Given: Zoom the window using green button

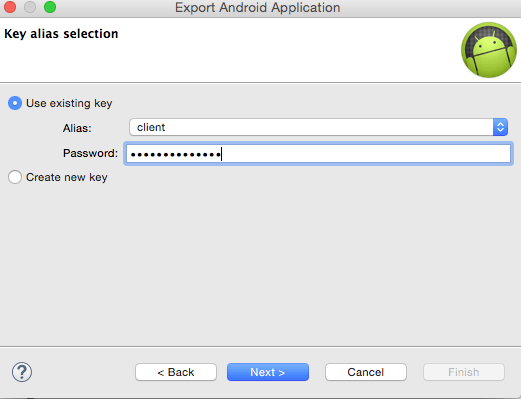Looking at the screenshot, I should tap(50, 7).
